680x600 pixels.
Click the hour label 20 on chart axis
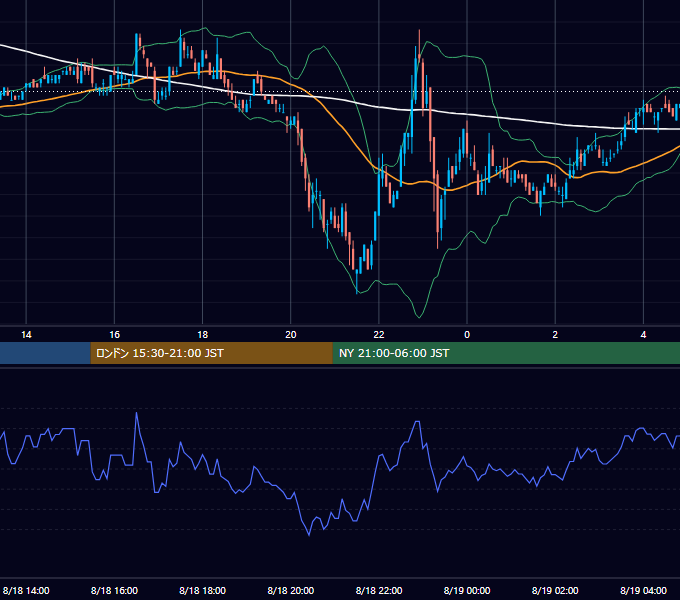[x=291, y=335]
